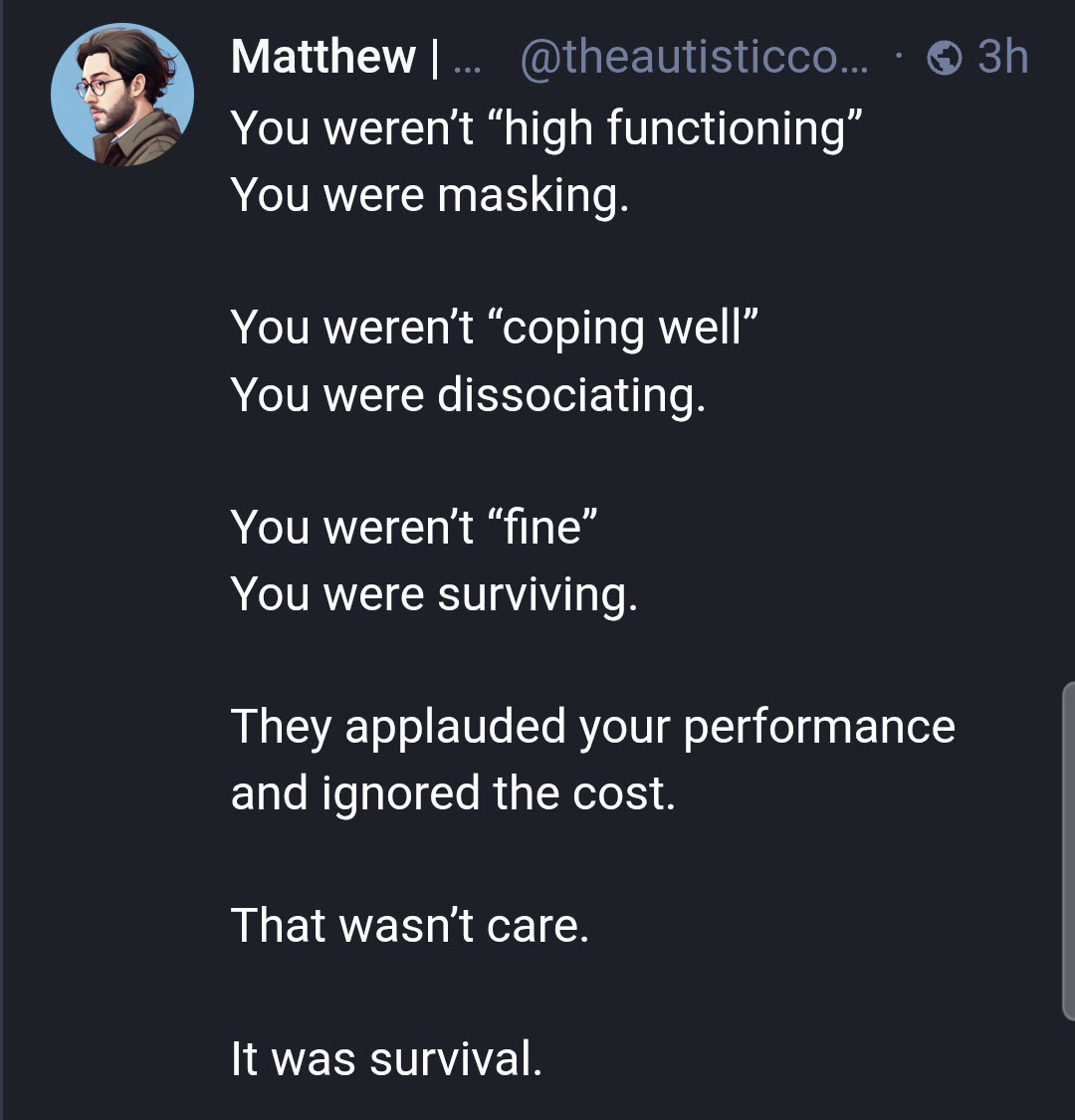This screenshot has height=1120, width=1075.
Task: Click the dot separator before the globe icon
Action: (x=898, y=58)
